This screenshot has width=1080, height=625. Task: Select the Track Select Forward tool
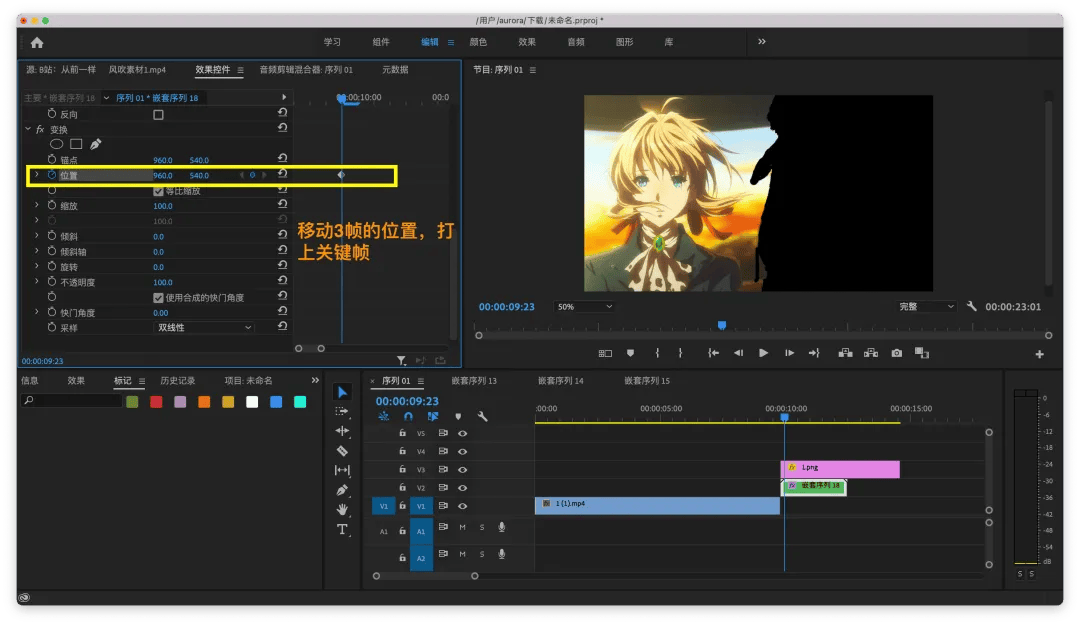coord(342,411)
